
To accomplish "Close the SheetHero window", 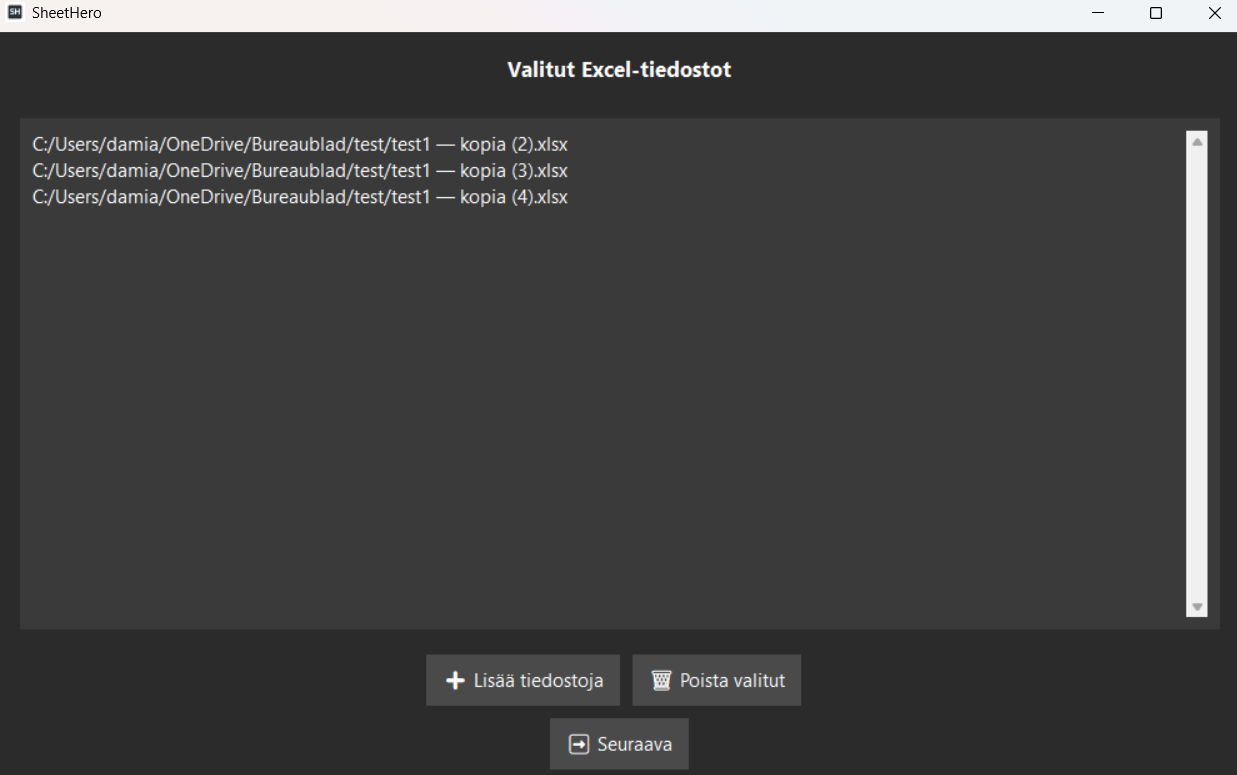I will 1214,14.
